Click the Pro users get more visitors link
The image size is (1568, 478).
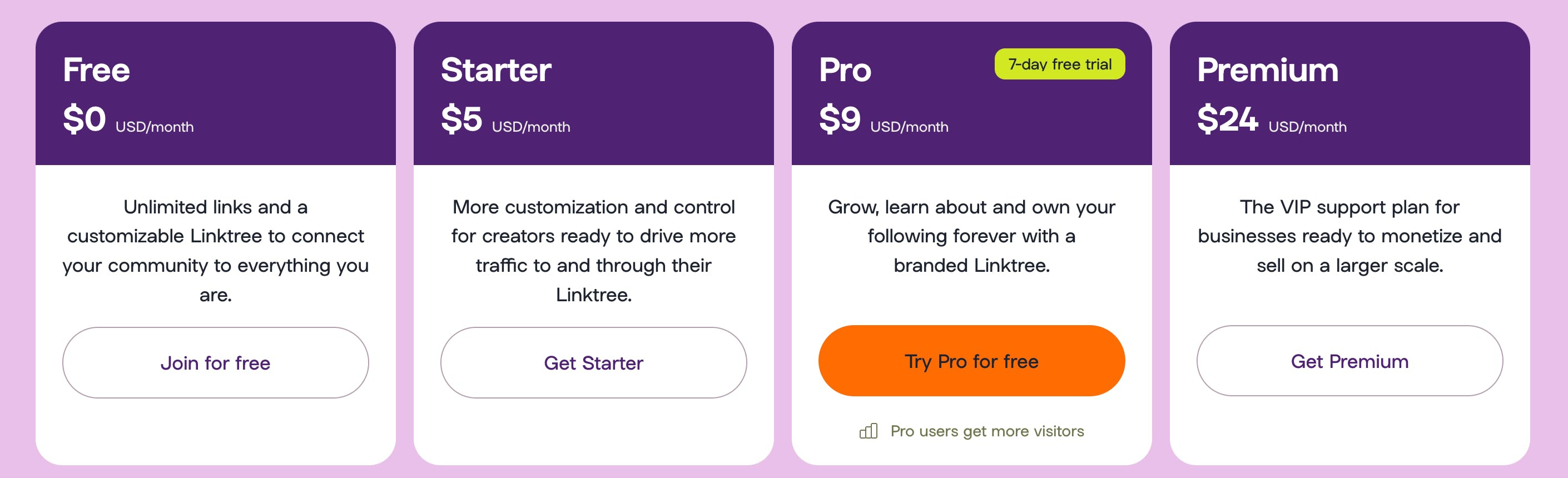click(985, 431)
